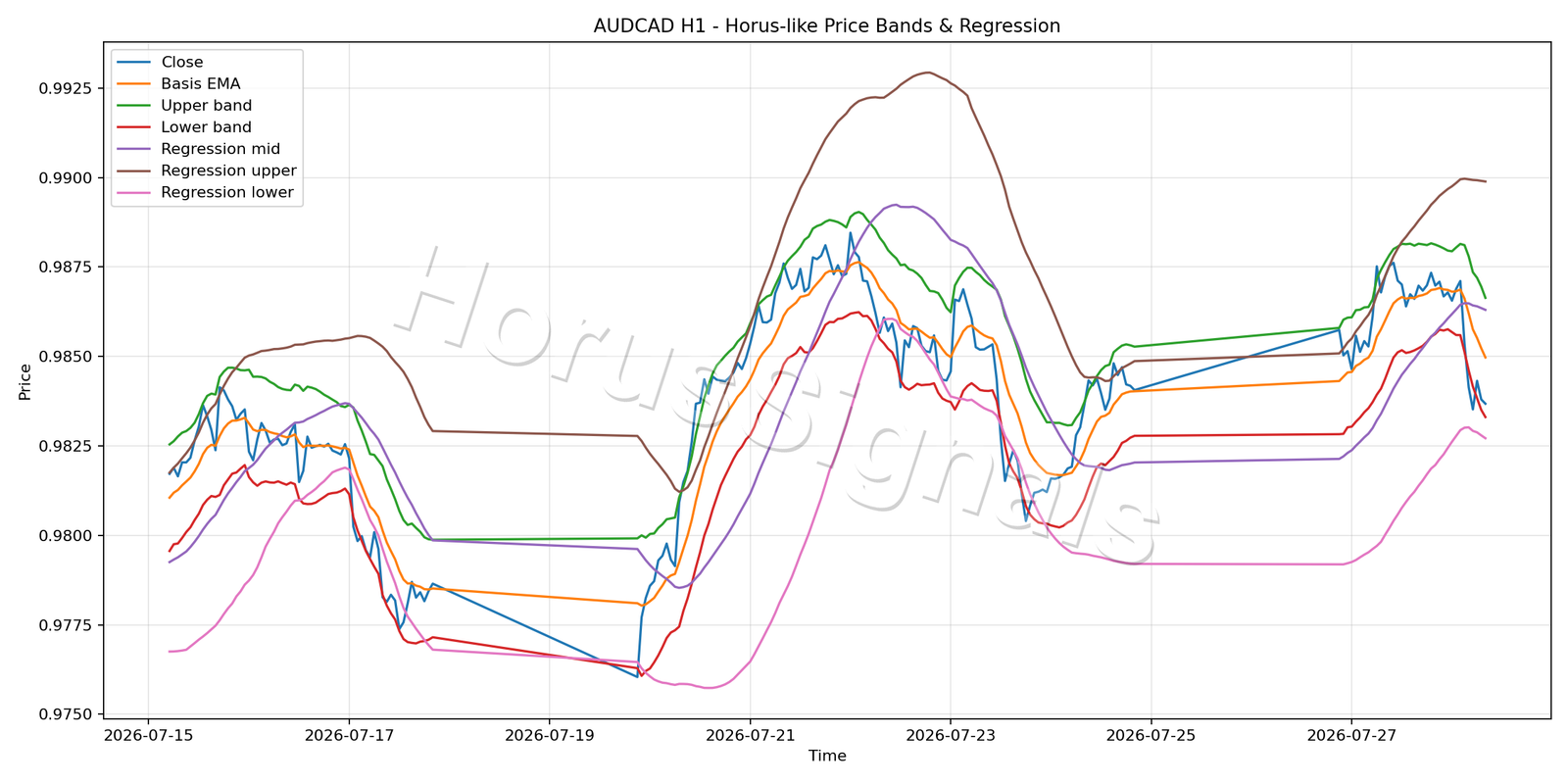Click the brown Regression upper swatch in legend

coord(134,171)
